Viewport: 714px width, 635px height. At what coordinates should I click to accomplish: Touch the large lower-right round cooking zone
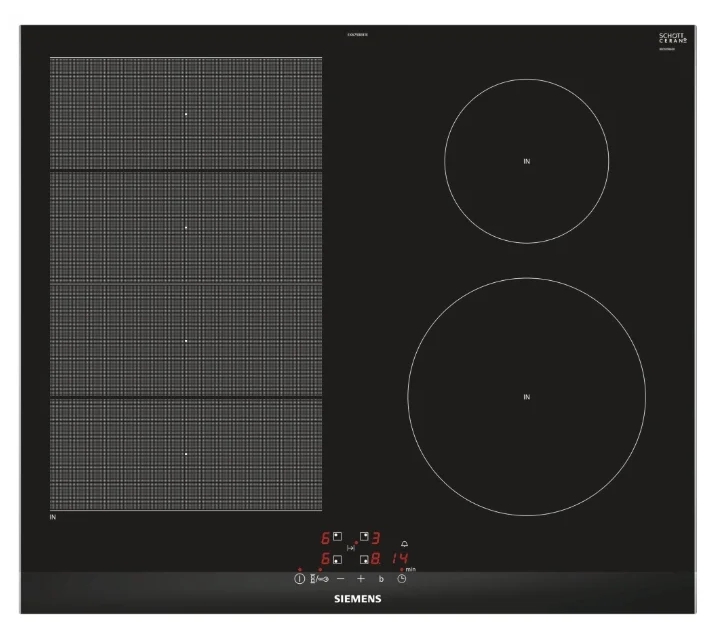[x=526, y=396]
